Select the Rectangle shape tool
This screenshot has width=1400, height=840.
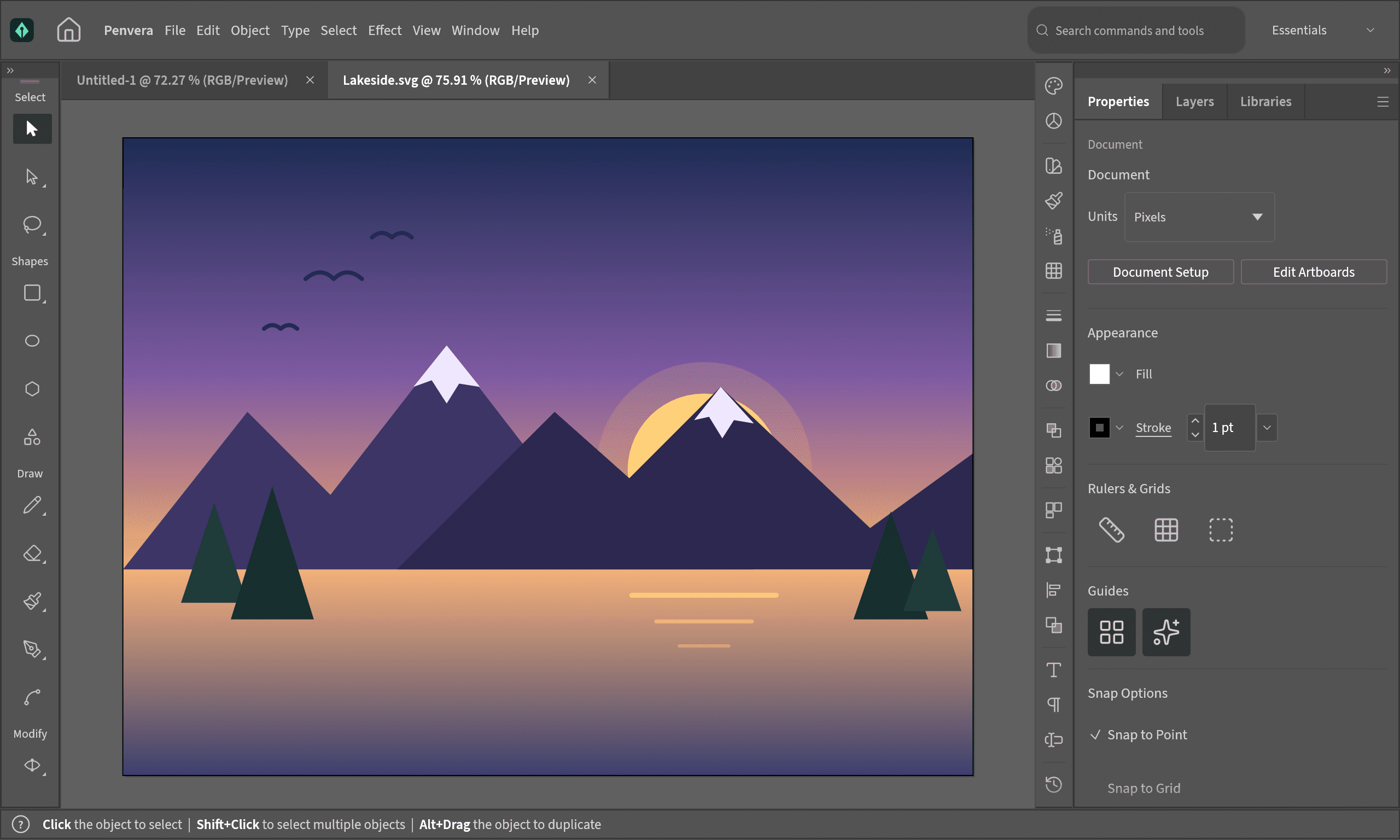pos(32,293)
